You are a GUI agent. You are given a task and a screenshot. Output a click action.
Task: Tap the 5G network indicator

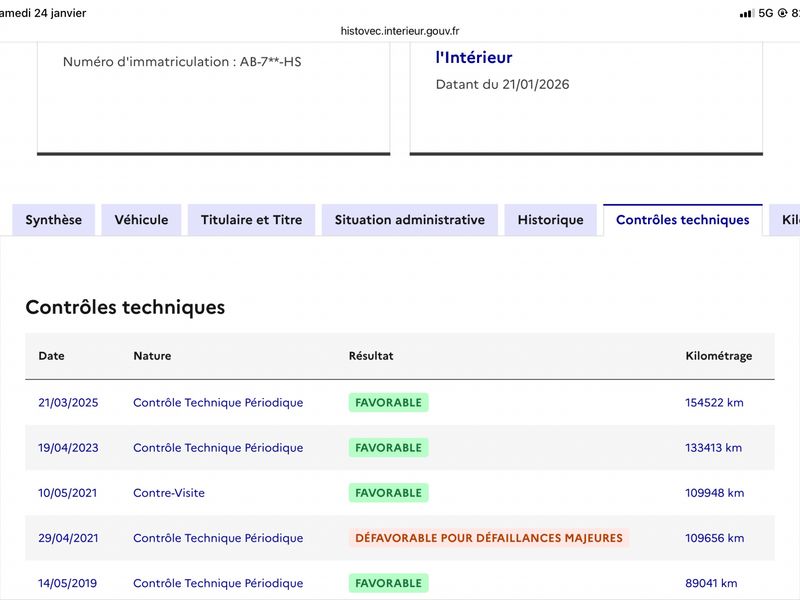(766, 13)
